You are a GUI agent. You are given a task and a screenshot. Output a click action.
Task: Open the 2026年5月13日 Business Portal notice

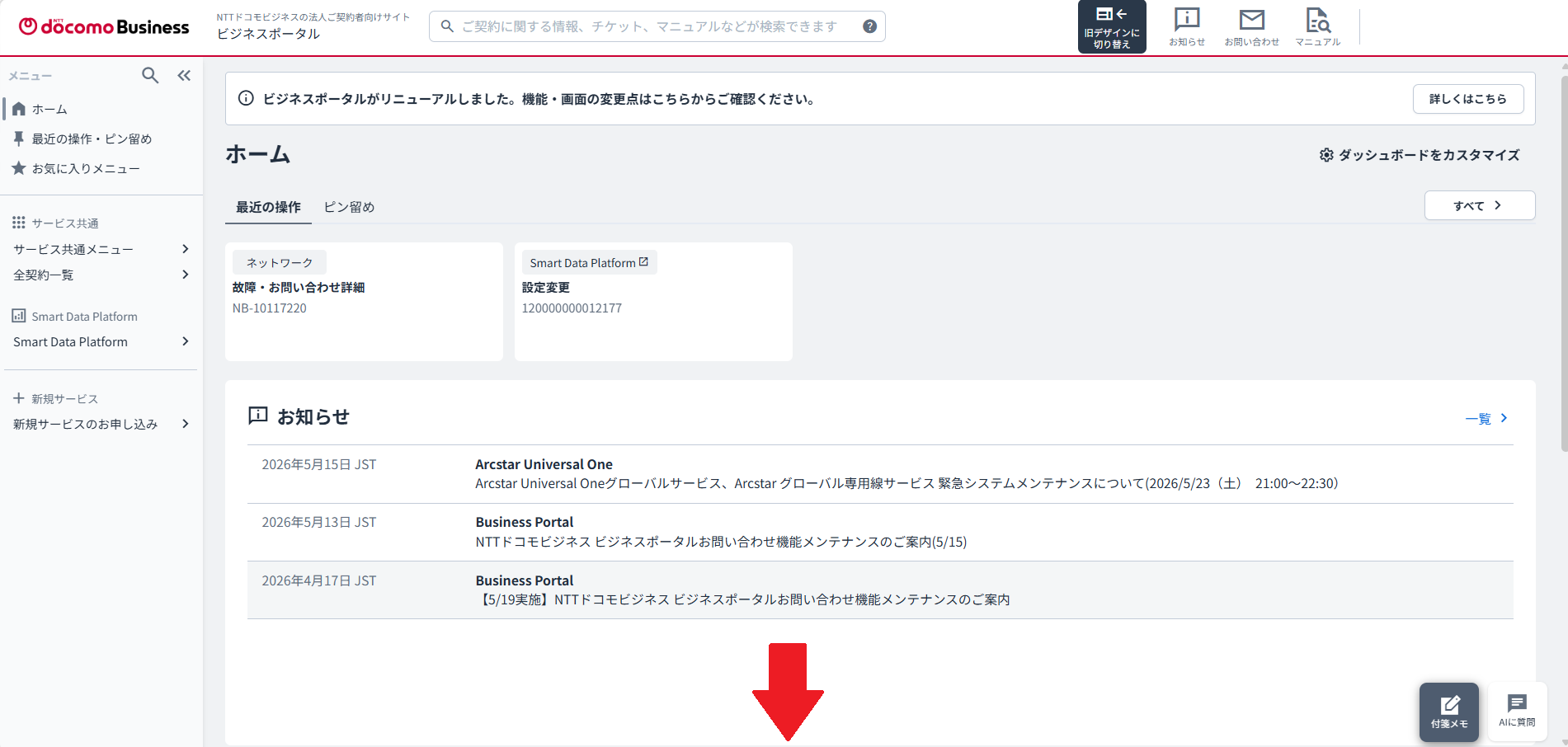pos(880,532)
